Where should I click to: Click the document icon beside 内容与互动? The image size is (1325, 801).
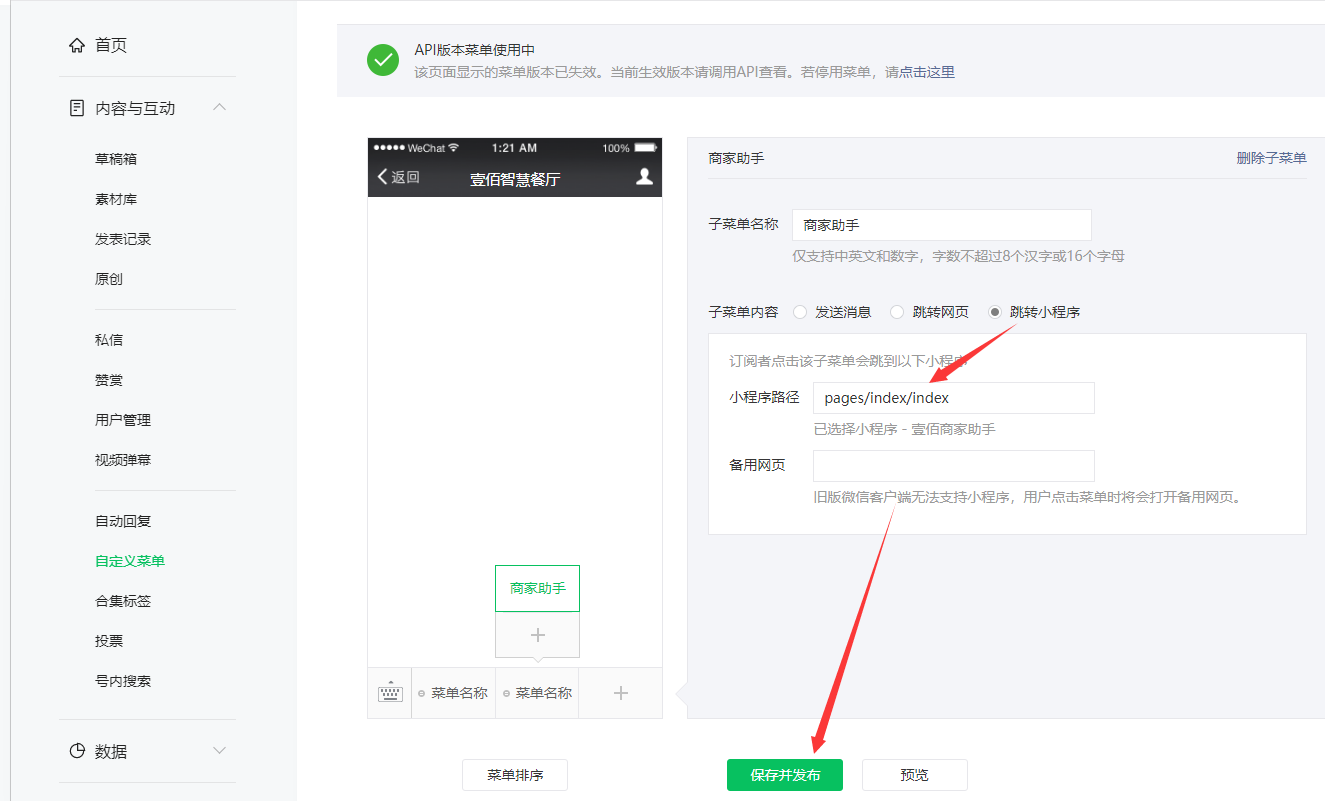[x=77, y=108]
